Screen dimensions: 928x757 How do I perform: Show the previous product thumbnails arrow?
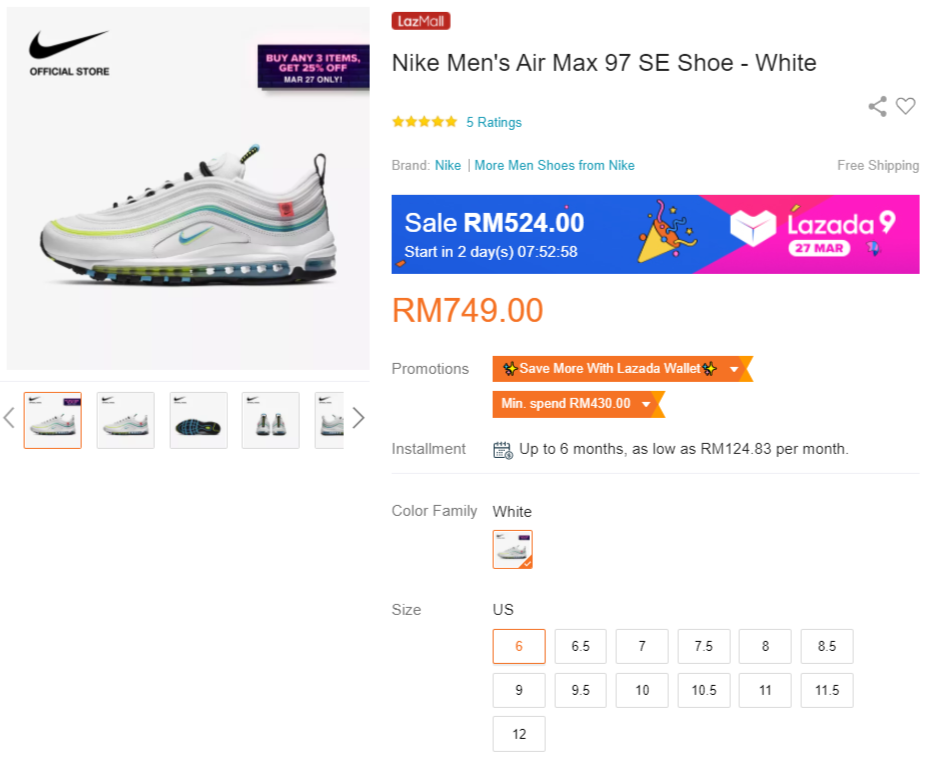9,418
